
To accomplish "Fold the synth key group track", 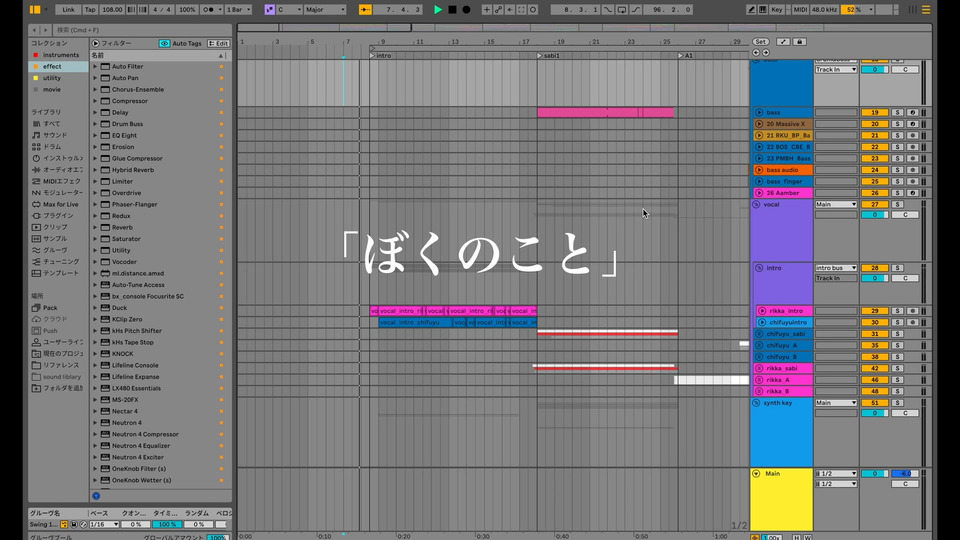I will tap(756, 403).
